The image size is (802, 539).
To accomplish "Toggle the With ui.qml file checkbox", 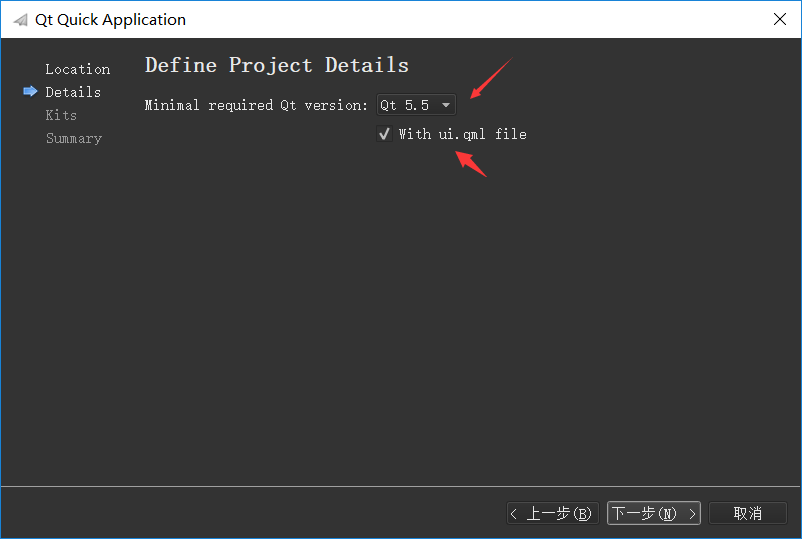I will 384,134.
